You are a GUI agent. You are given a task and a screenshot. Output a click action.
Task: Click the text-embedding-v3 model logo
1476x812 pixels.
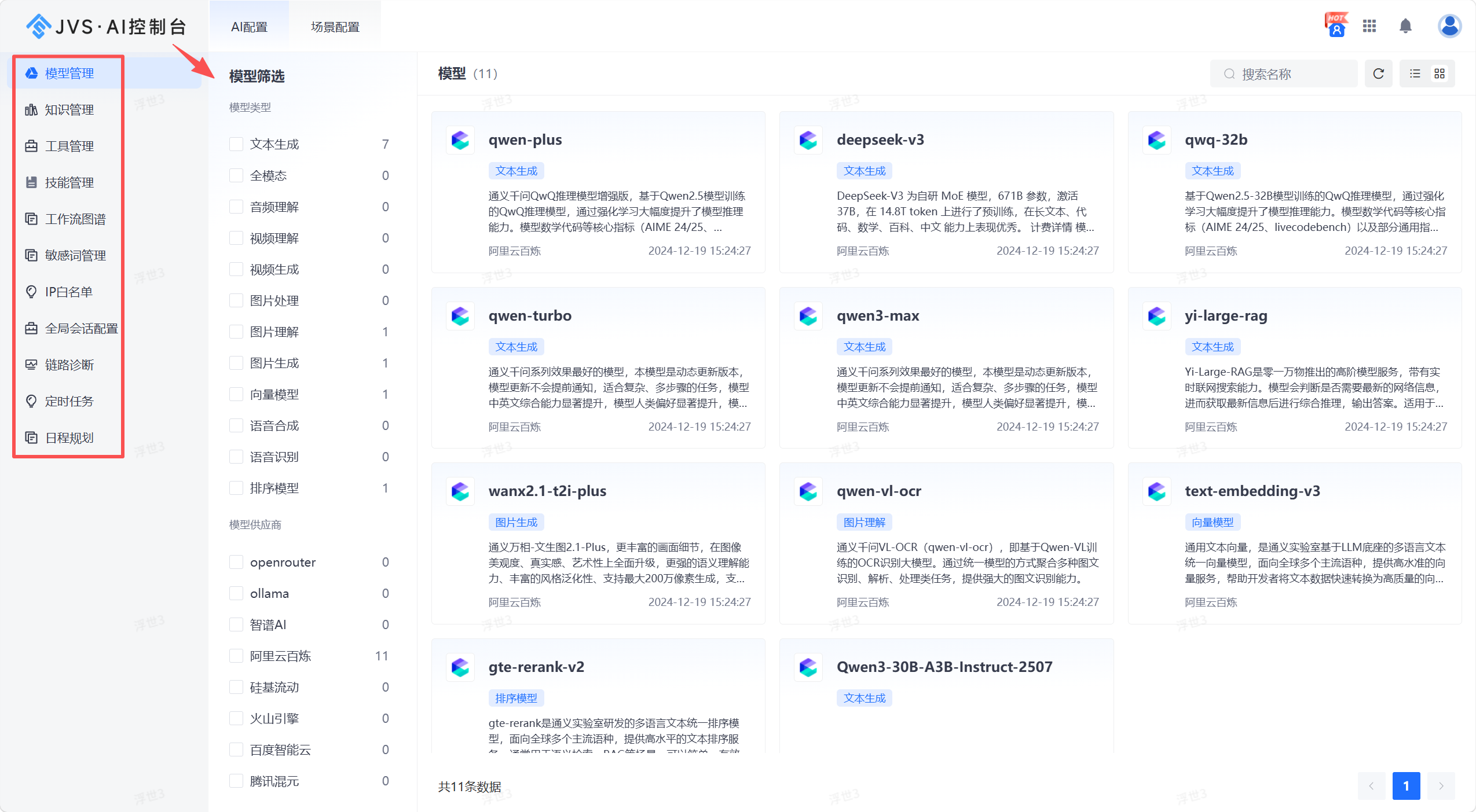[1157, 491]
